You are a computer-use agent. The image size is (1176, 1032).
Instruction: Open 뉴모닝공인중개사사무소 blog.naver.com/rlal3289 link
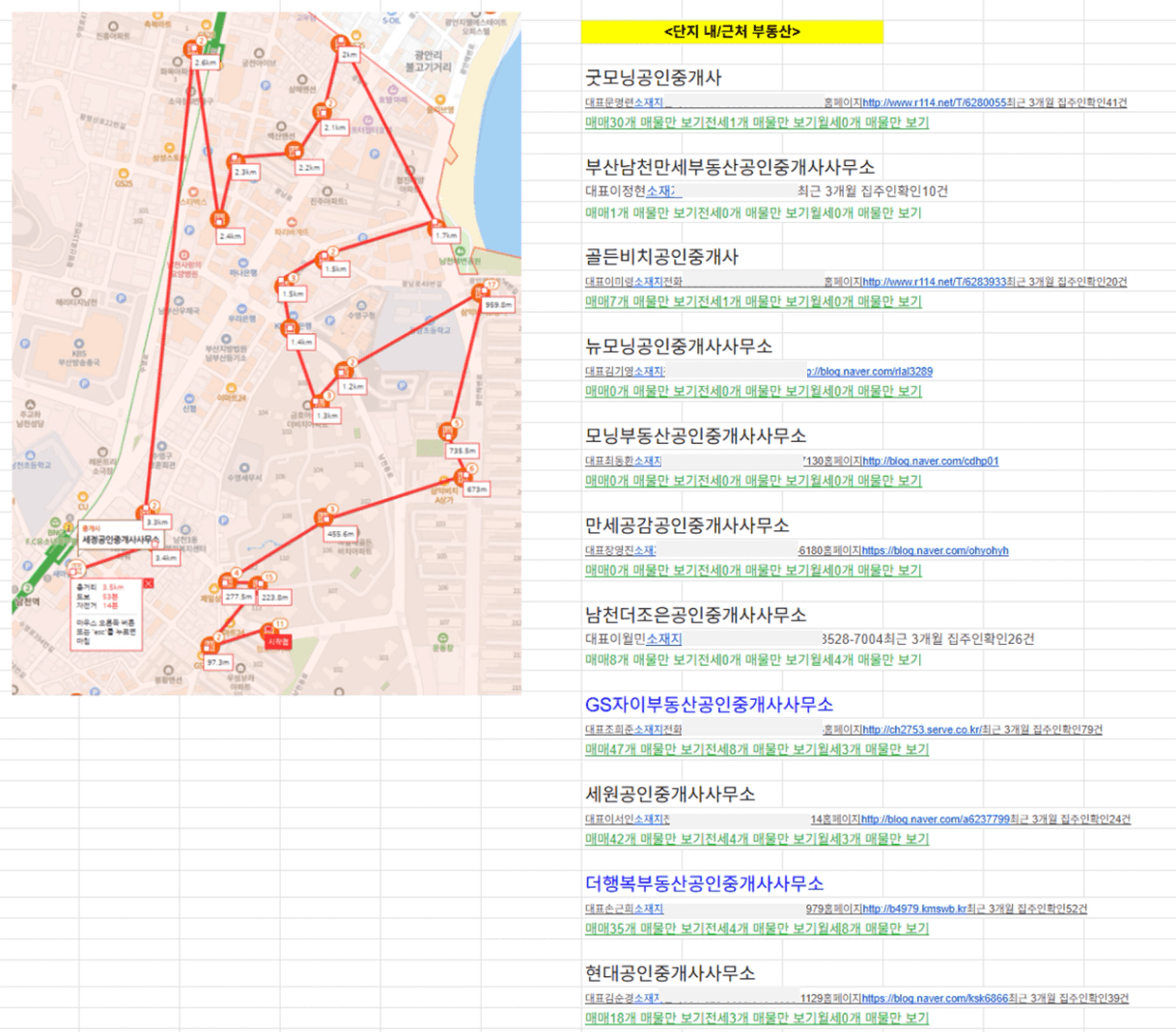pos(870,372)
